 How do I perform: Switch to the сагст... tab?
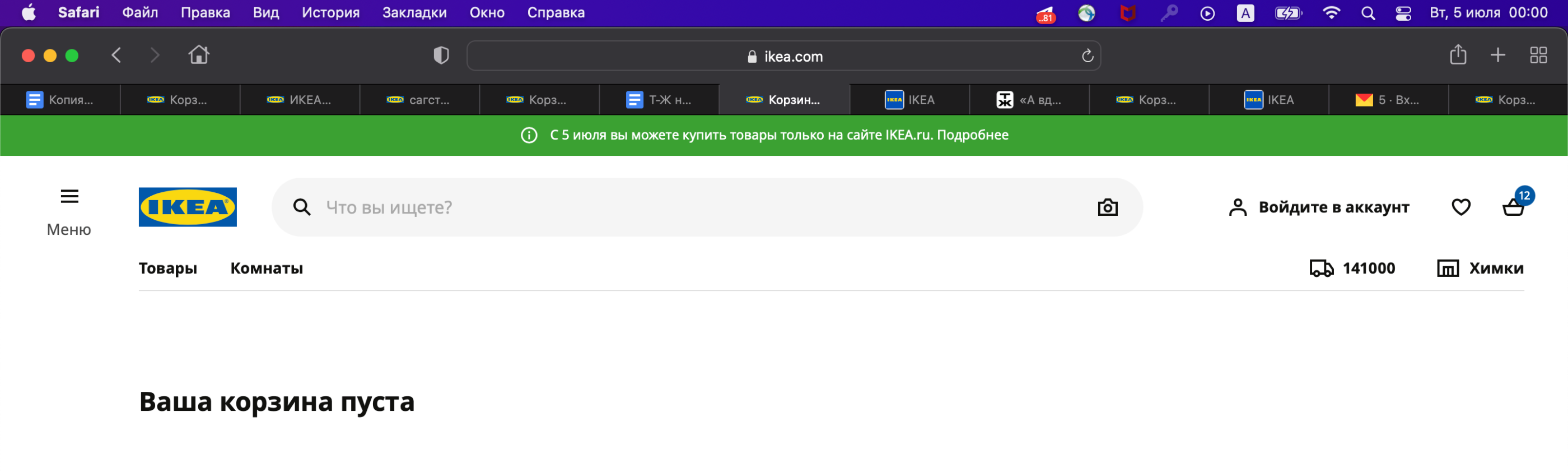pyautogui.click(x=419, y=100)
